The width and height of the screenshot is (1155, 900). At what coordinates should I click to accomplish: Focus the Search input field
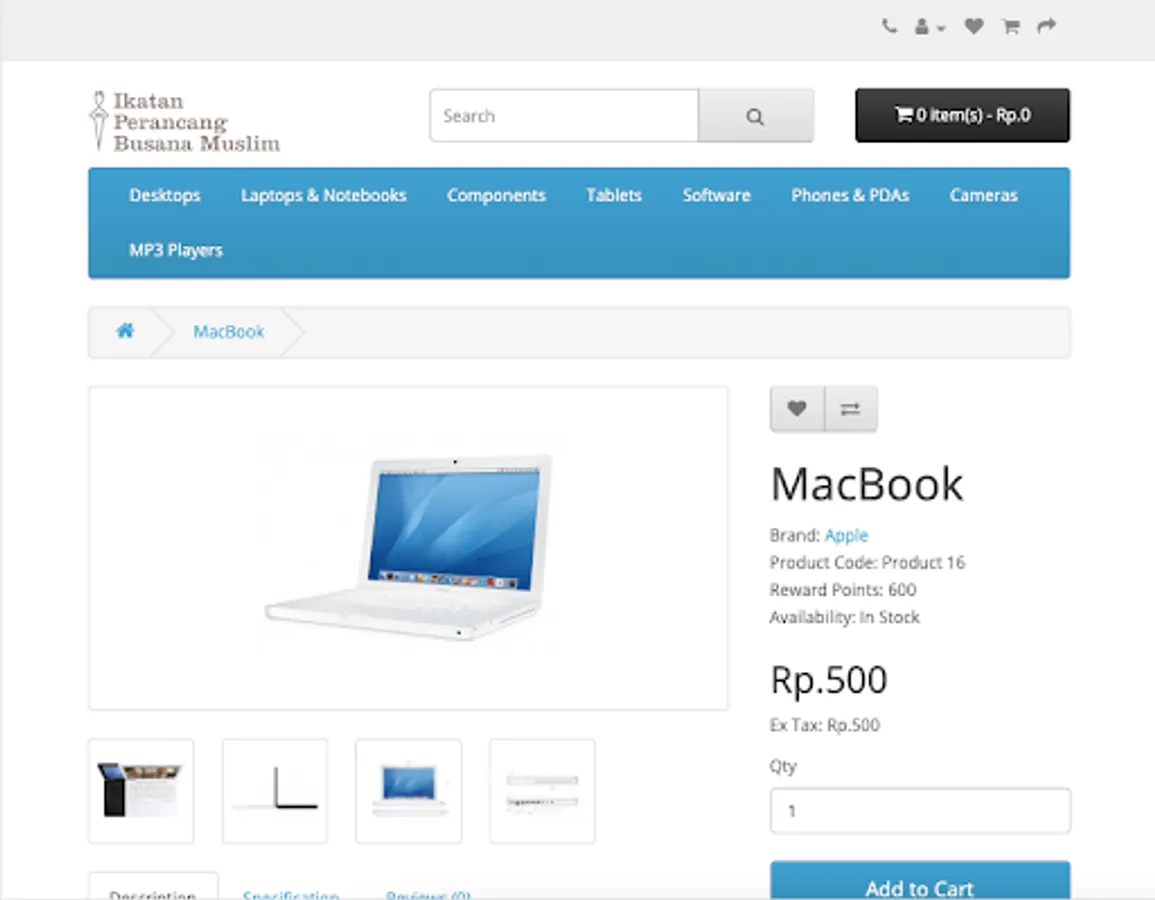pos(564,116)
